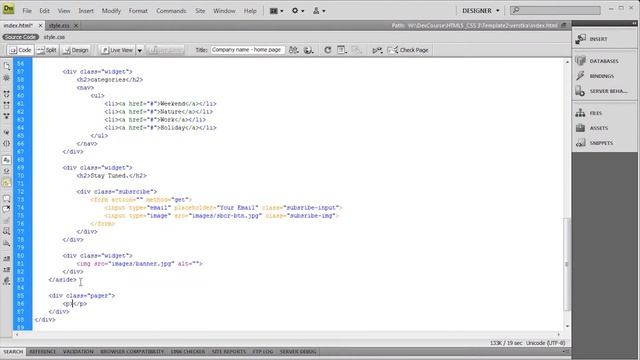Viewport: 640px width, 360px height.
Task: Click the Visual Aids icon
Action: (x=357, y=50)
